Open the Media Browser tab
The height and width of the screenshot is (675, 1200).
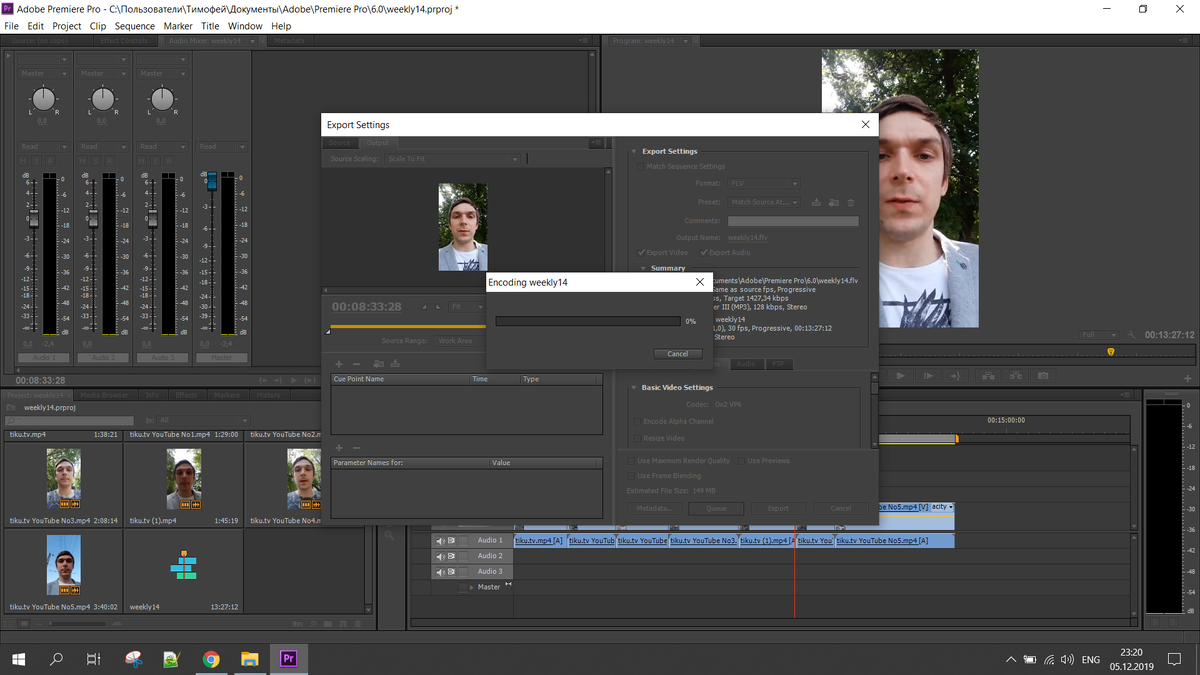tap(104, 395)
